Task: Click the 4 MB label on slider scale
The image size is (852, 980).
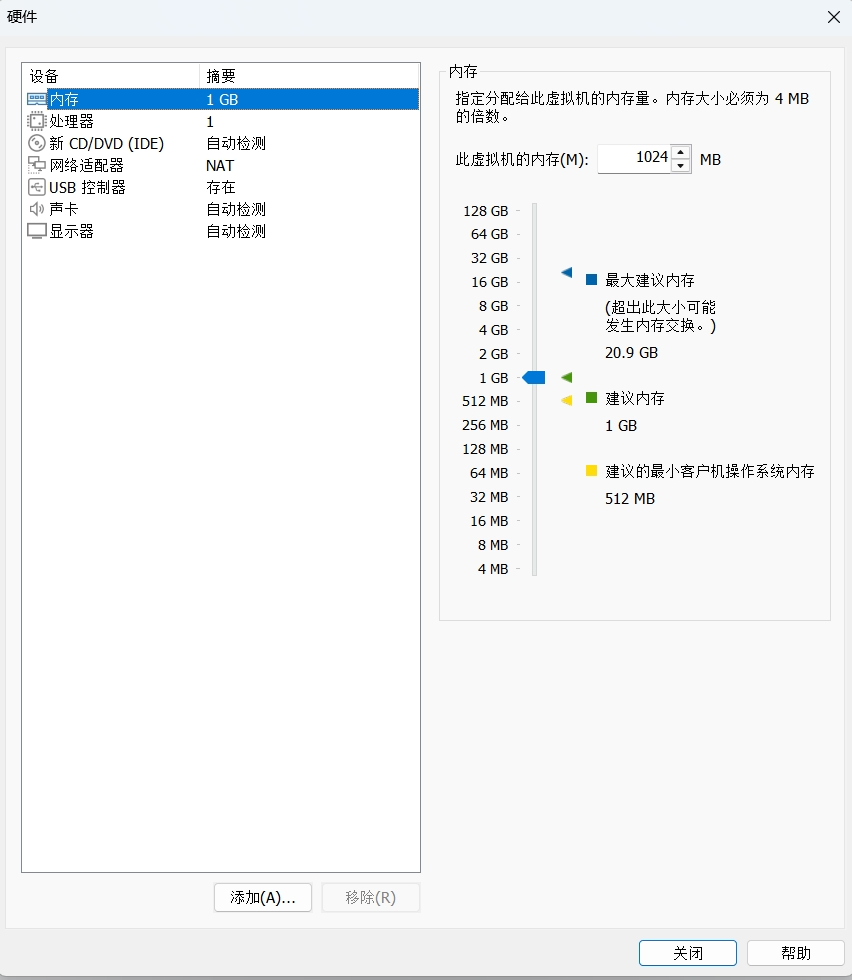Action: click(493, 569)
